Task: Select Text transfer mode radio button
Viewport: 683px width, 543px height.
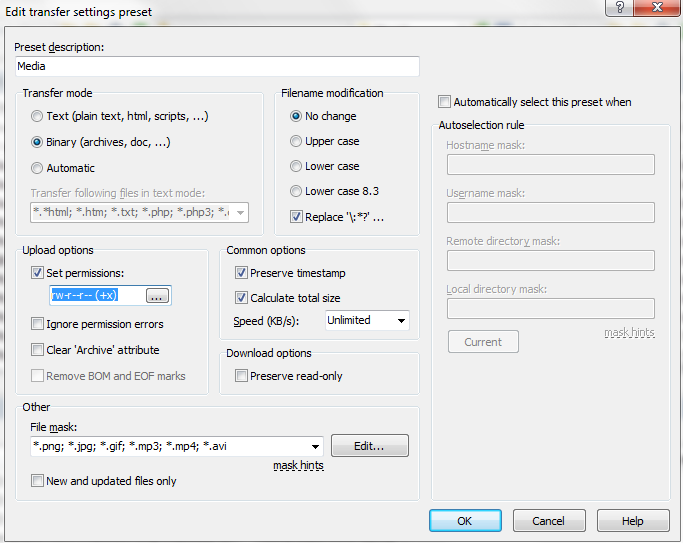Action: (x=37, y=116)
